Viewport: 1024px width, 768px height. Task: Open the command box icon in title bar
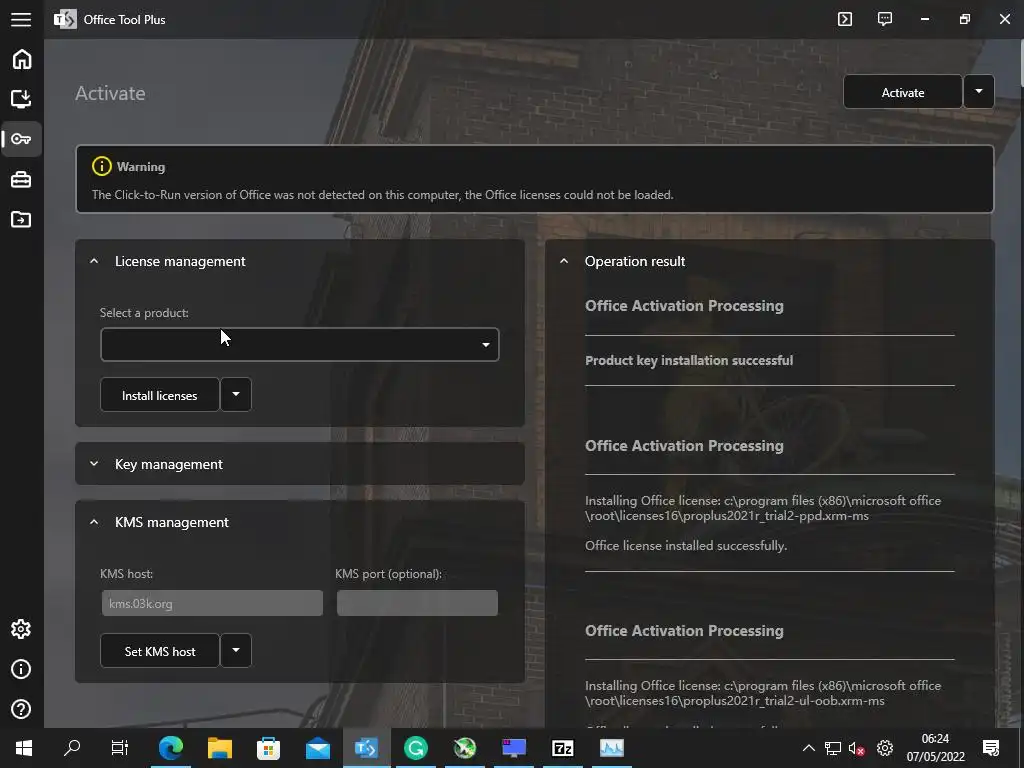pos(844,19)
